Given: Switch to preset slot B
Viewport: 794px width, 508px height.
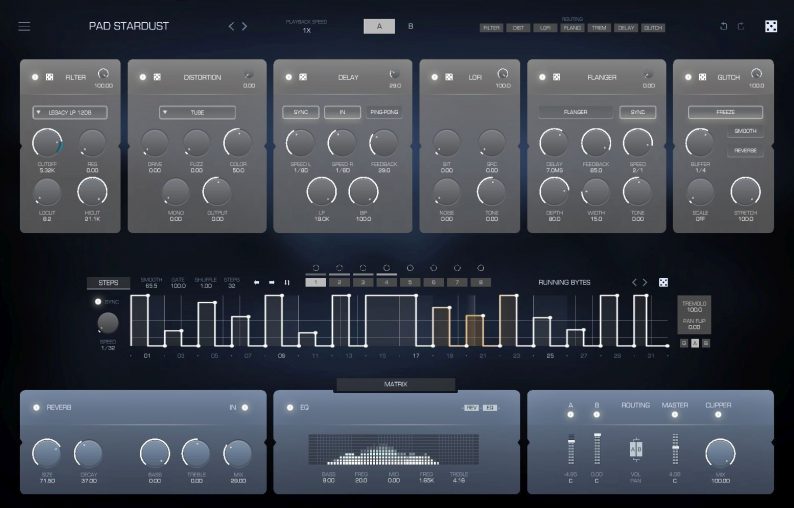Looking at the screenshot, I should click(x=411, y=26).
